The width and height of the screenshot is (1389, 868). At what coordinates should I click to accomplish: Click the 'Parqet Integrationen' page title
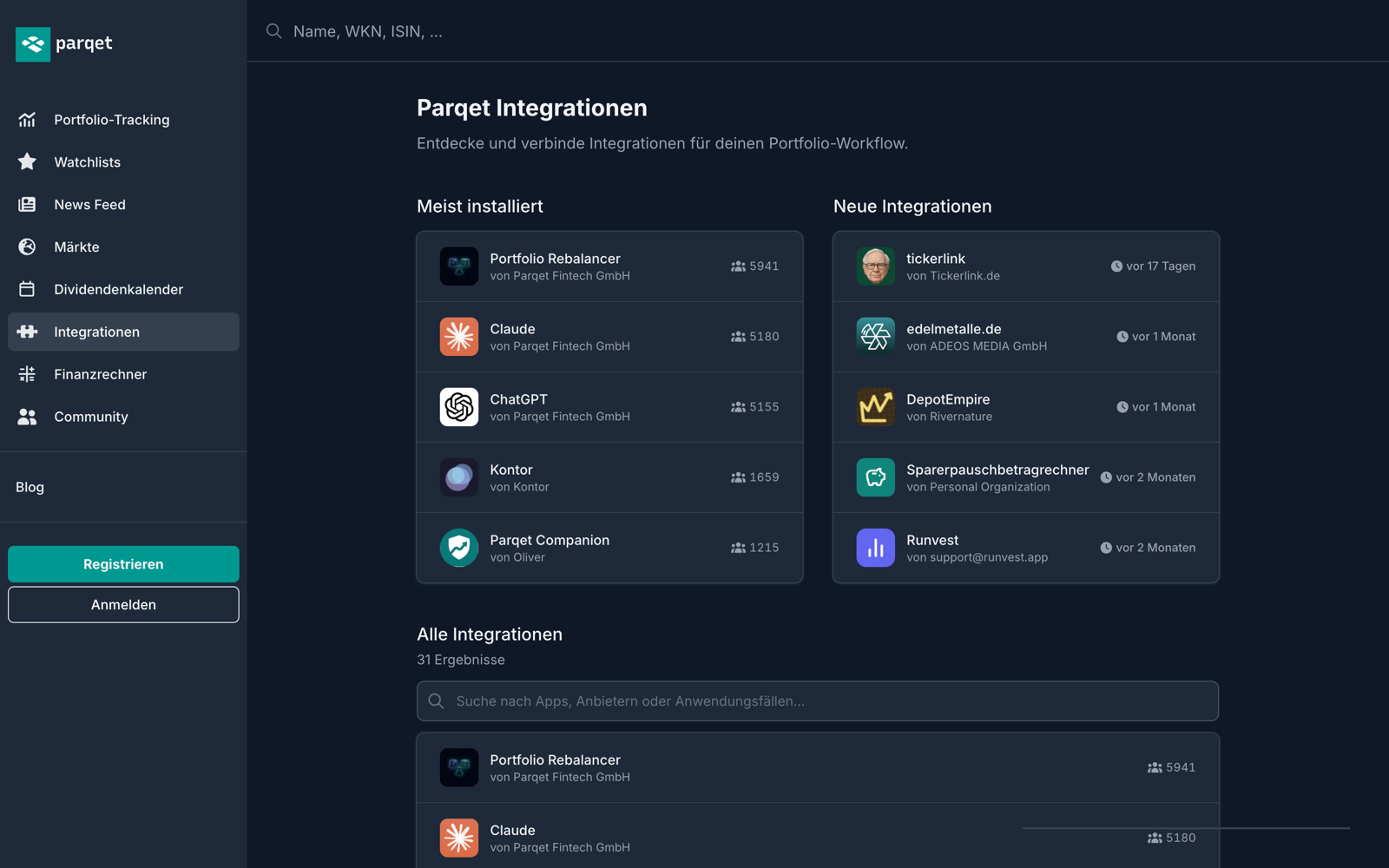pos(532,108)
